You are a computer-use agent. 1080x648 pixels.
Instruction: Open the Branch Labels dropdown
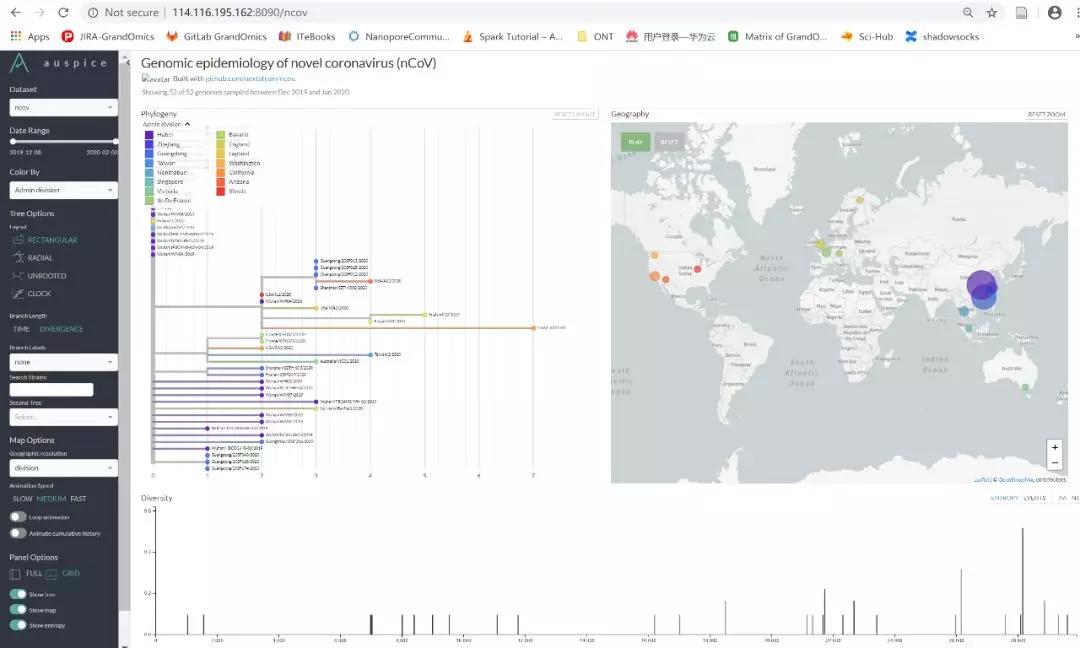tap(63, 362)
